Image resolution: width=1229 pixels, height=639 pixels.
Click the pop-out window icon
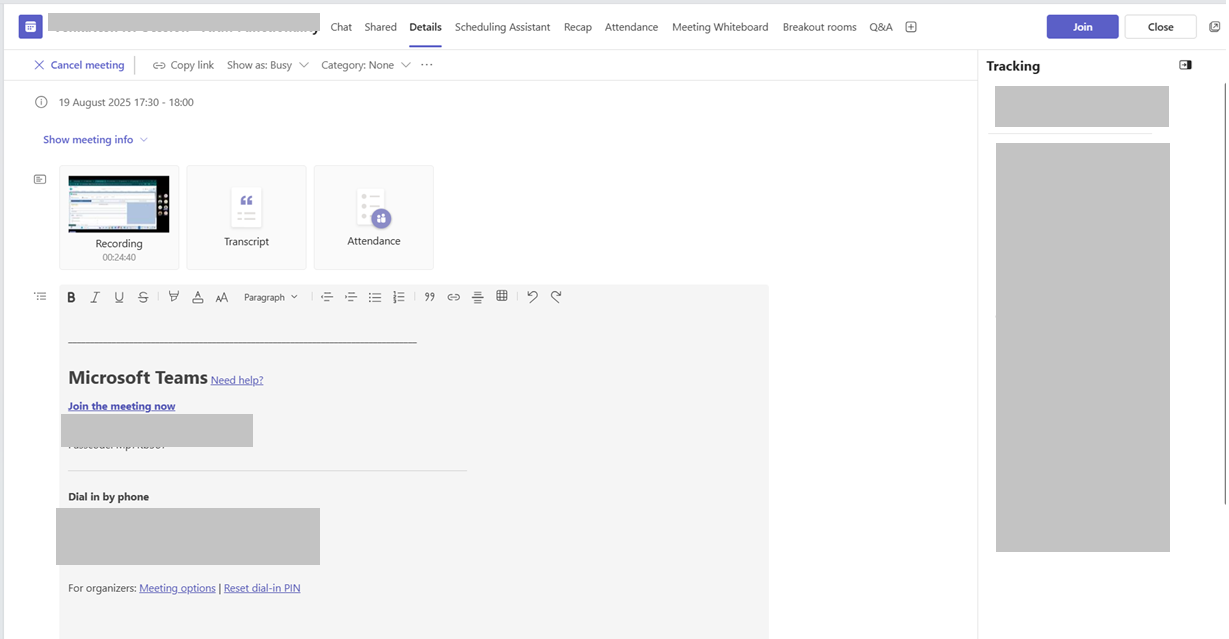[x=1215, y=27]
